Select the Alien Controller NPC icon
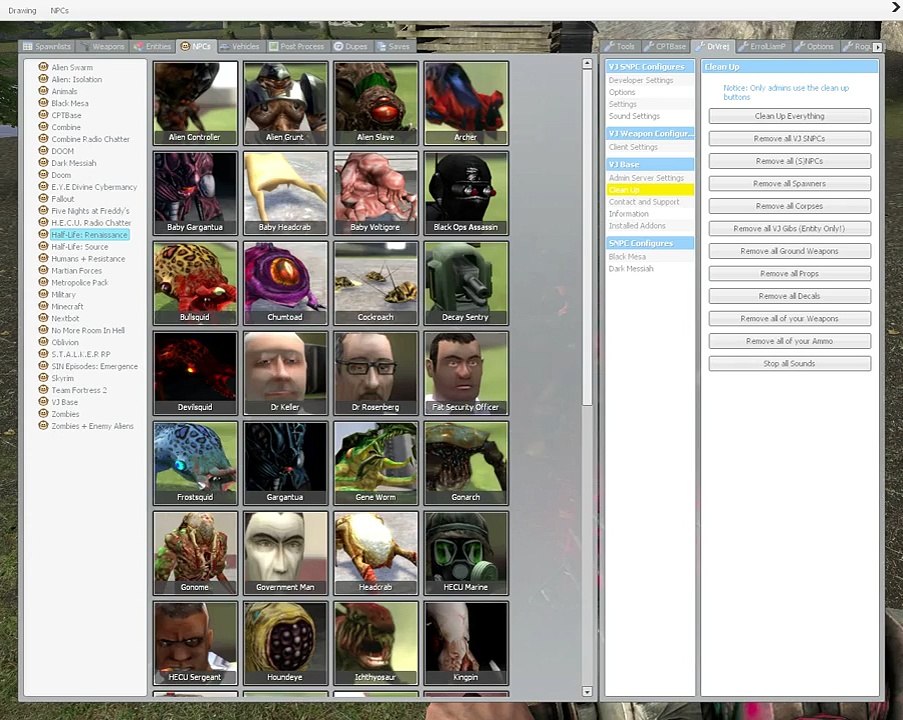The height and width of the screenshot is (720, 903). (195, 102)
